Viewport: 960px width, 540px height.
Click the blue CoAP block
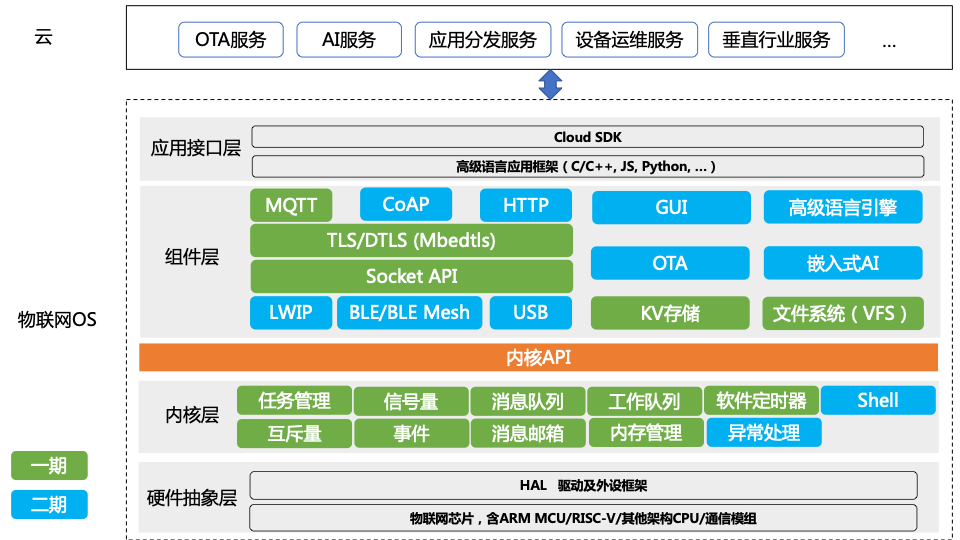click(406, 204)
